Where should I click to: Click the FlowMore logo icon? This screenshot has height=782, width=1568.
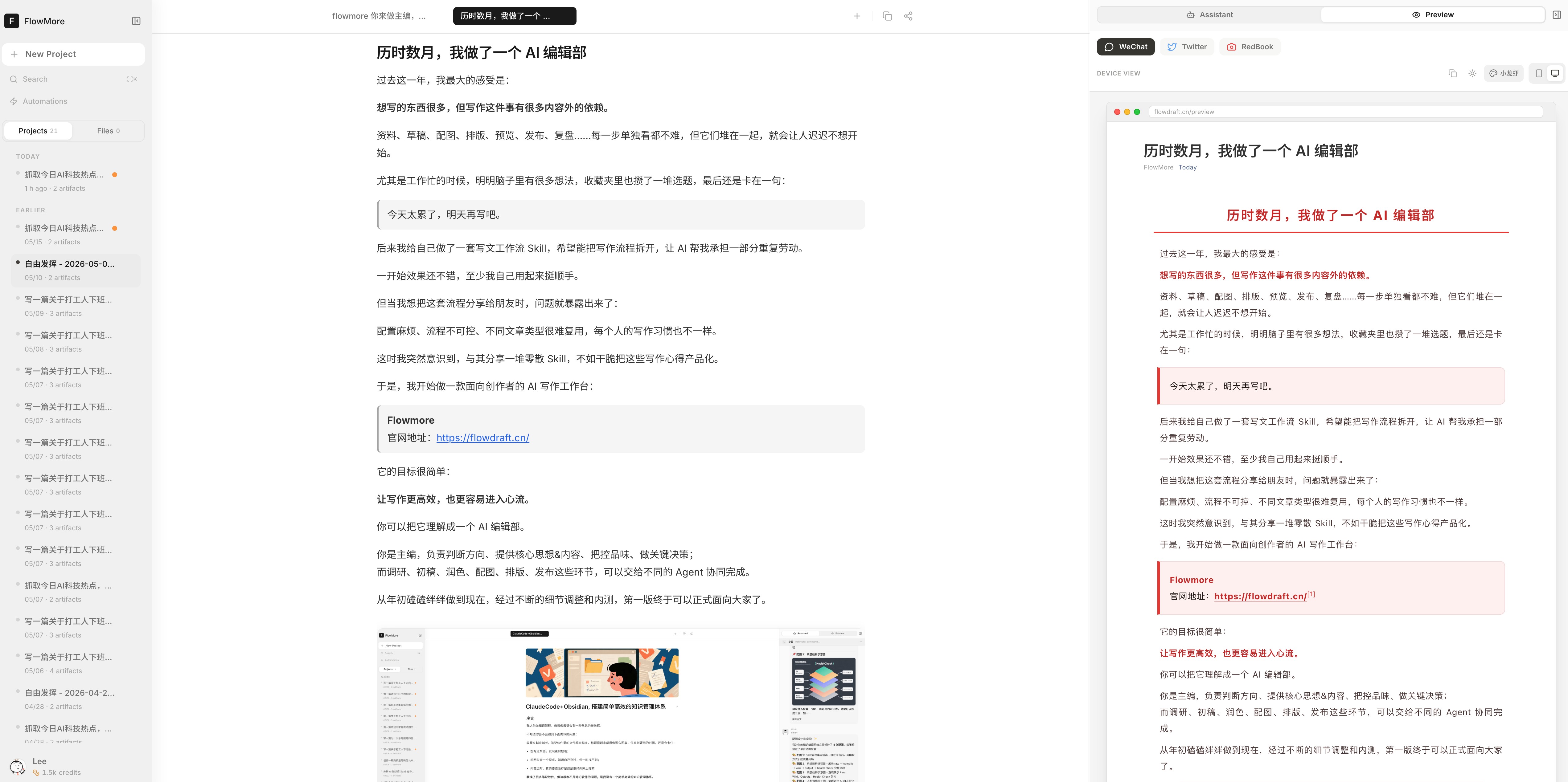pyautogui.click(x=12, y=21)
